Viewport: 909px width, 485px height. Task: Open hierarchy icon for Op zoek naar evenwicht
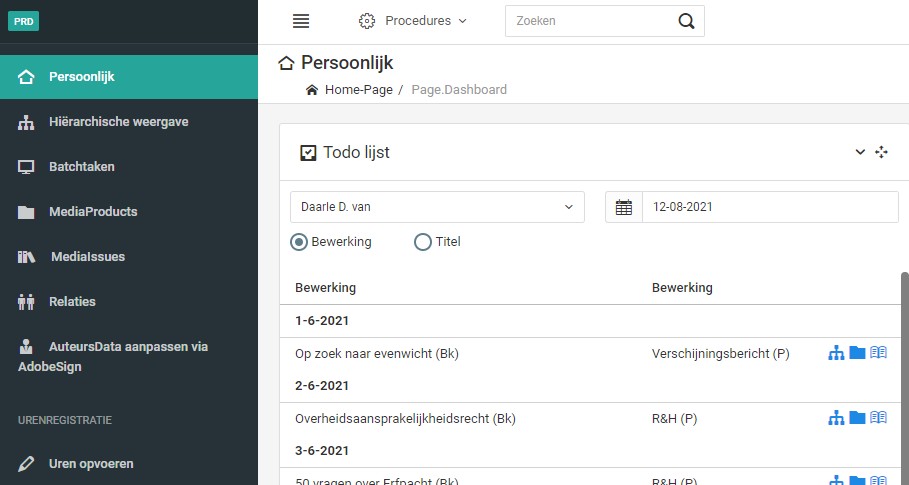837,353
